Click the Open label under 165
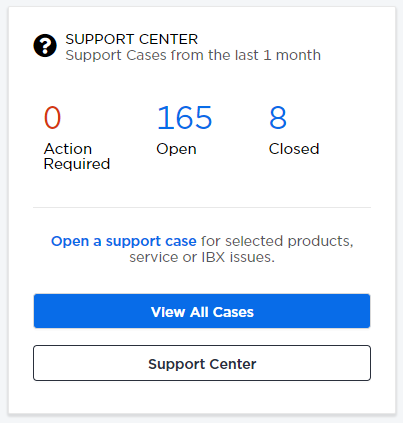 (x=176, y=149)
